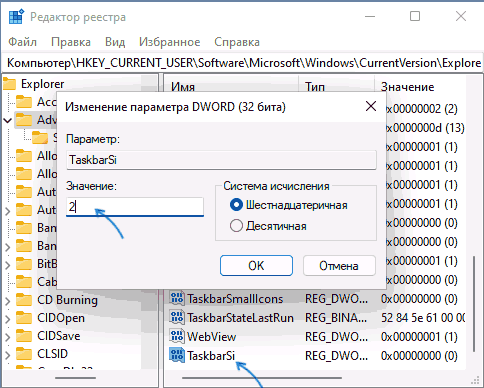Select the CD Burning folder icon

(x=24, y=300)
